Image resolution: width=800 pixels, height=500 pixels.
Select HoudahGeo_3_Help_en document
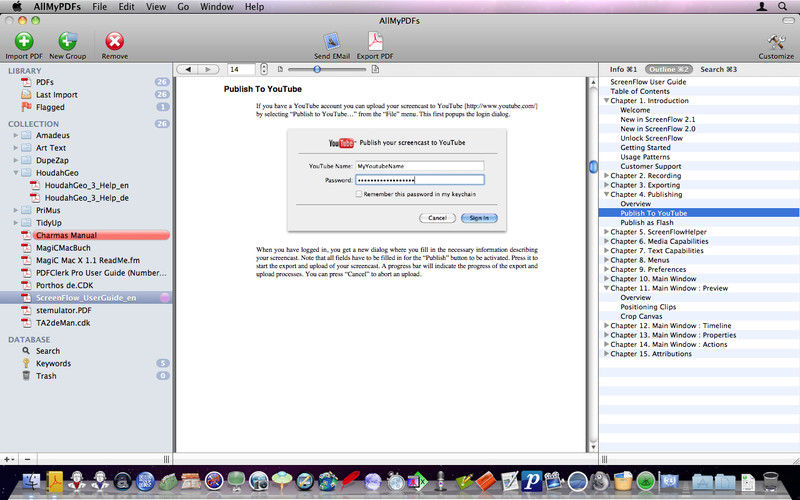pyautogui.click(x=87, y=185)
